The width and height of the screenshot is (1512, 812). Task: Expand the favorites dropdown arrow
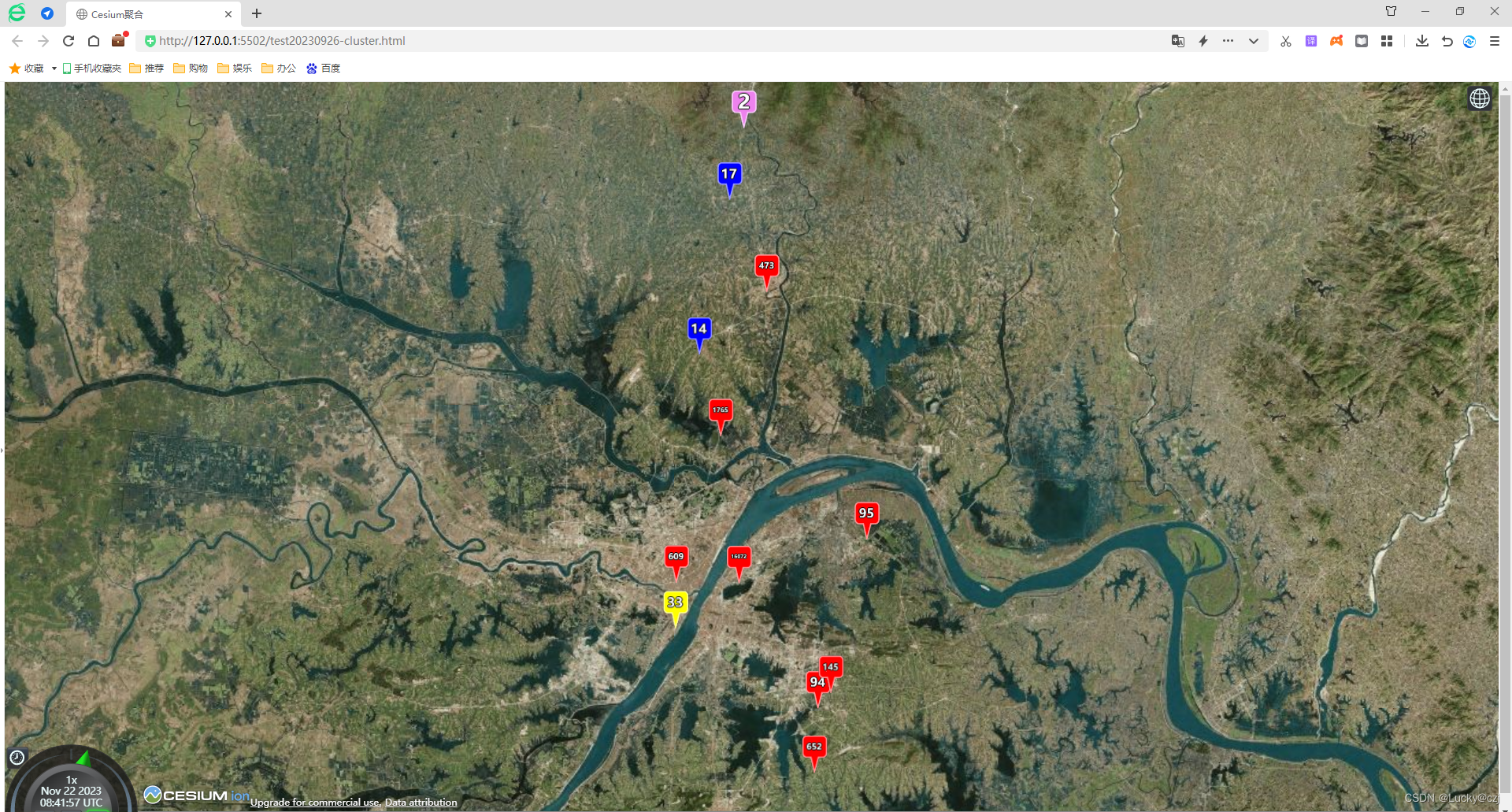click(54, 69)
